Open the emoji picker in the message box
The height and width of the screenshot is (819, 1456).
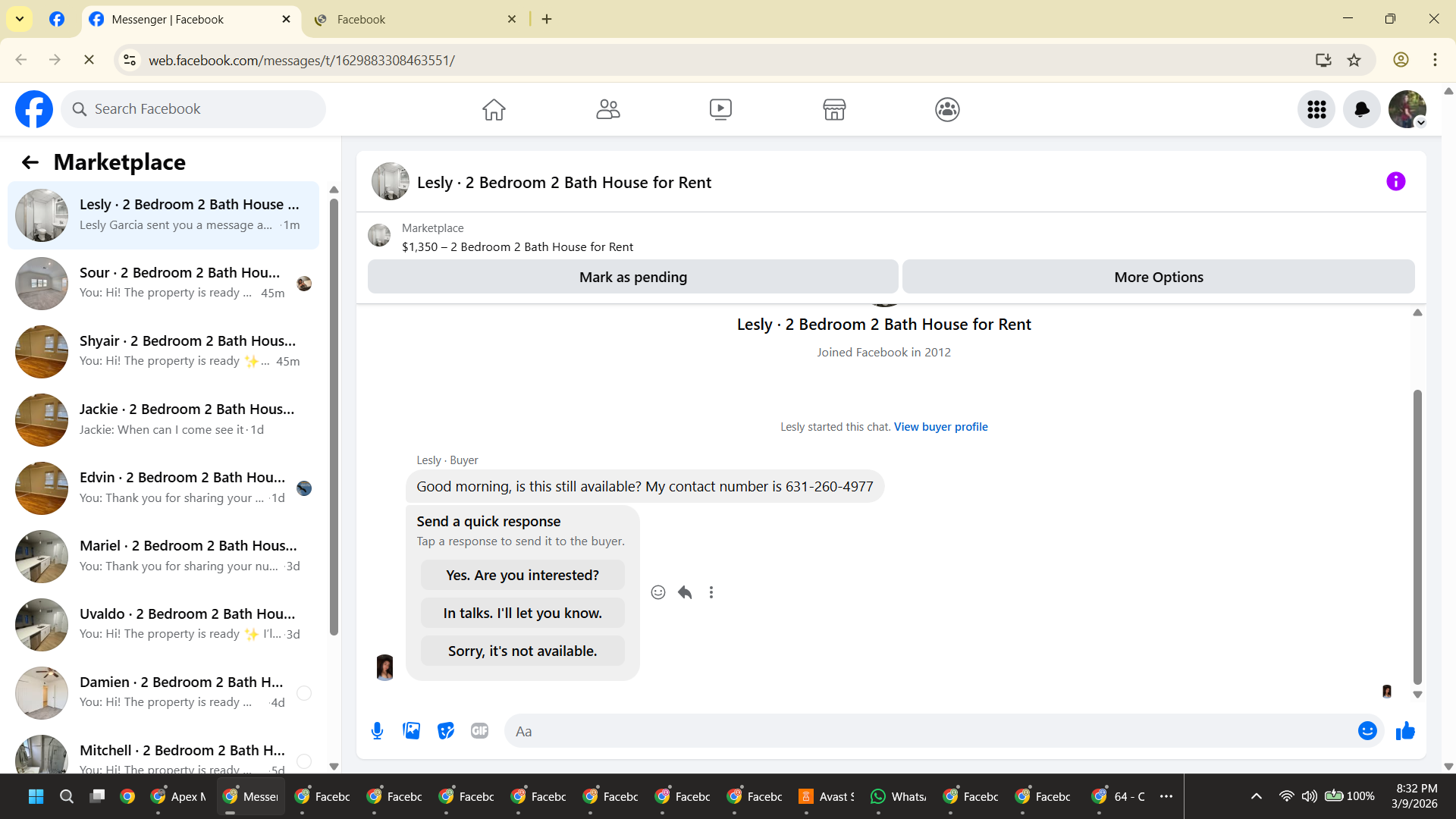[1367, 731]
